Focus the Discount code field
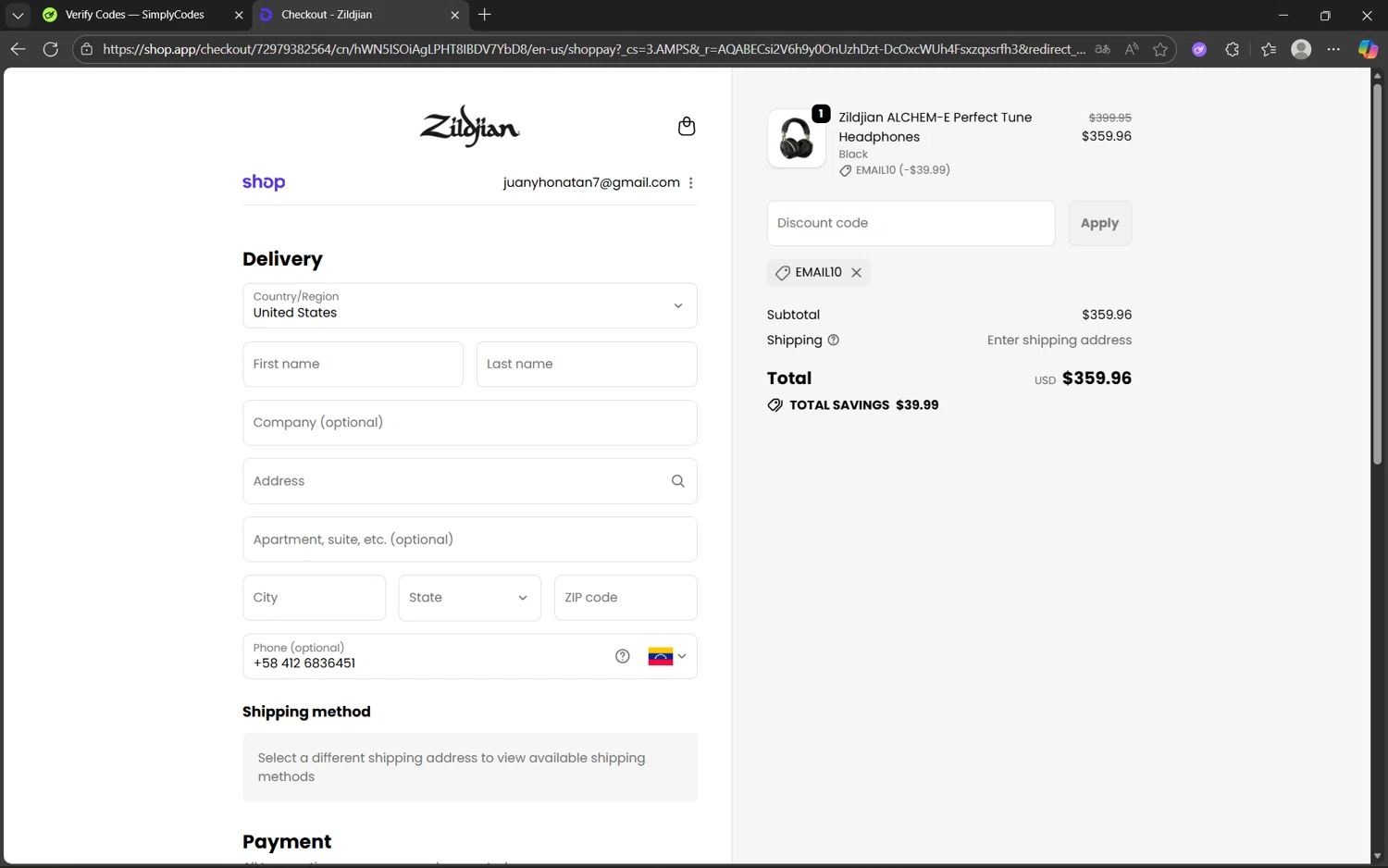Screen dimensions: 1388x868 (911, 223)
